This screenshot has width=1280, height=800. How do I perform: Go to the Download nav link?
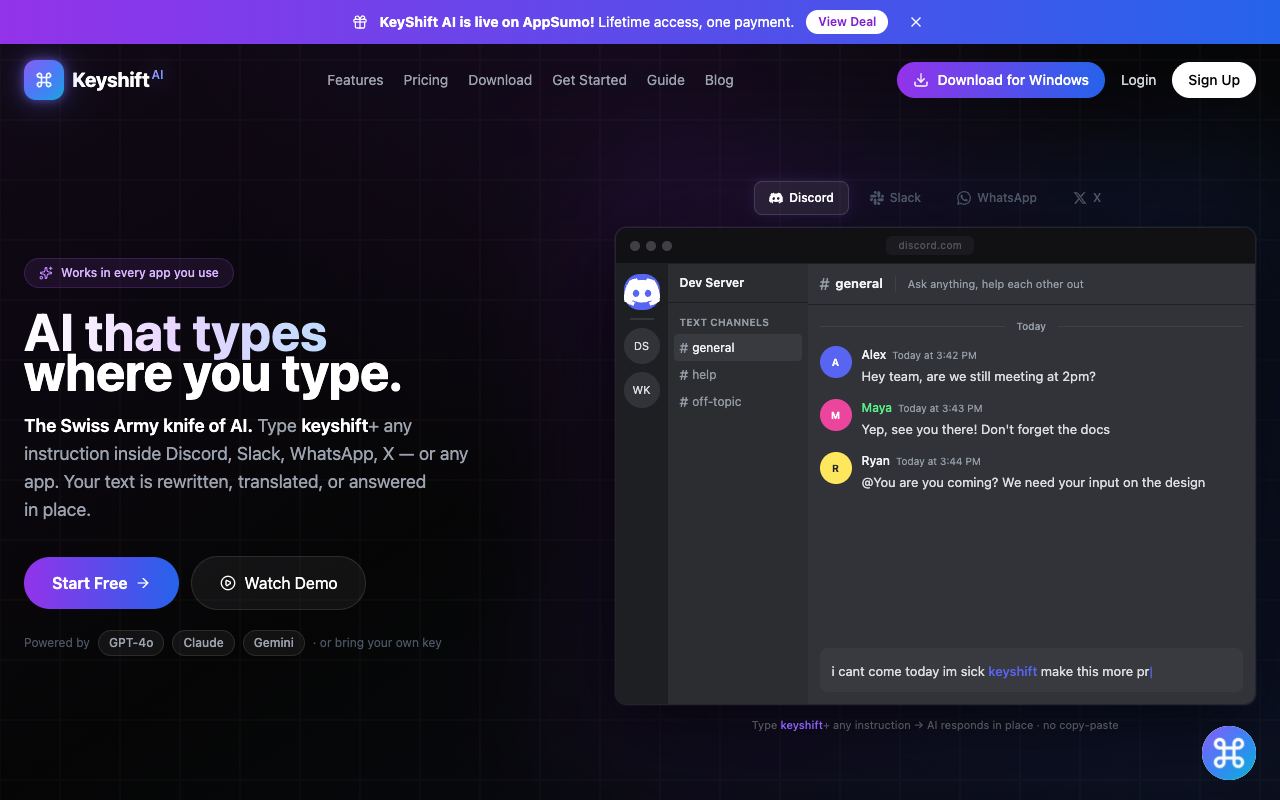click(500, 80)
